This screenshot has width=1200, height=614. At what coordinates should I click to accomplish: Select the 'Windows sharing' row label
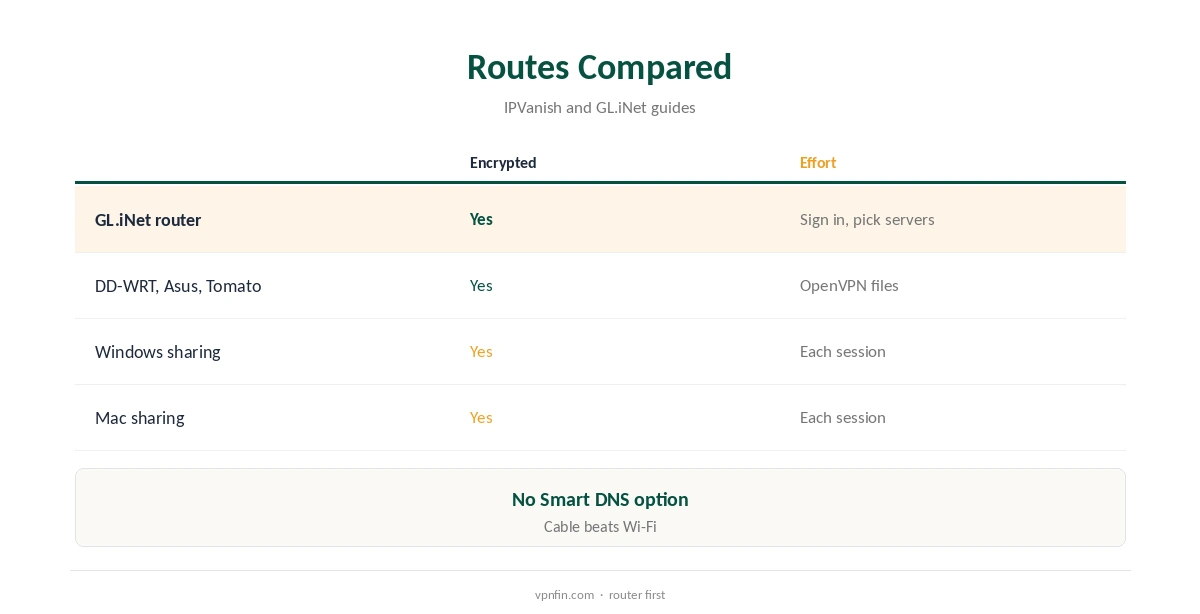[157, 352]
